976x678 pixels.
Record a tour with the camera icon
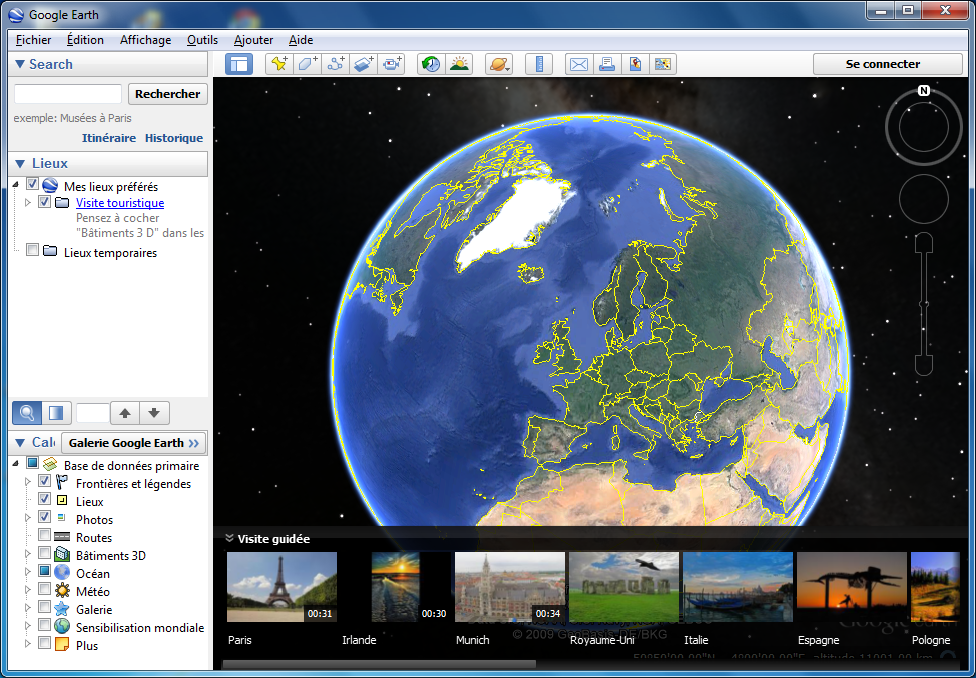pyautogui.click(x=392, y=64)
